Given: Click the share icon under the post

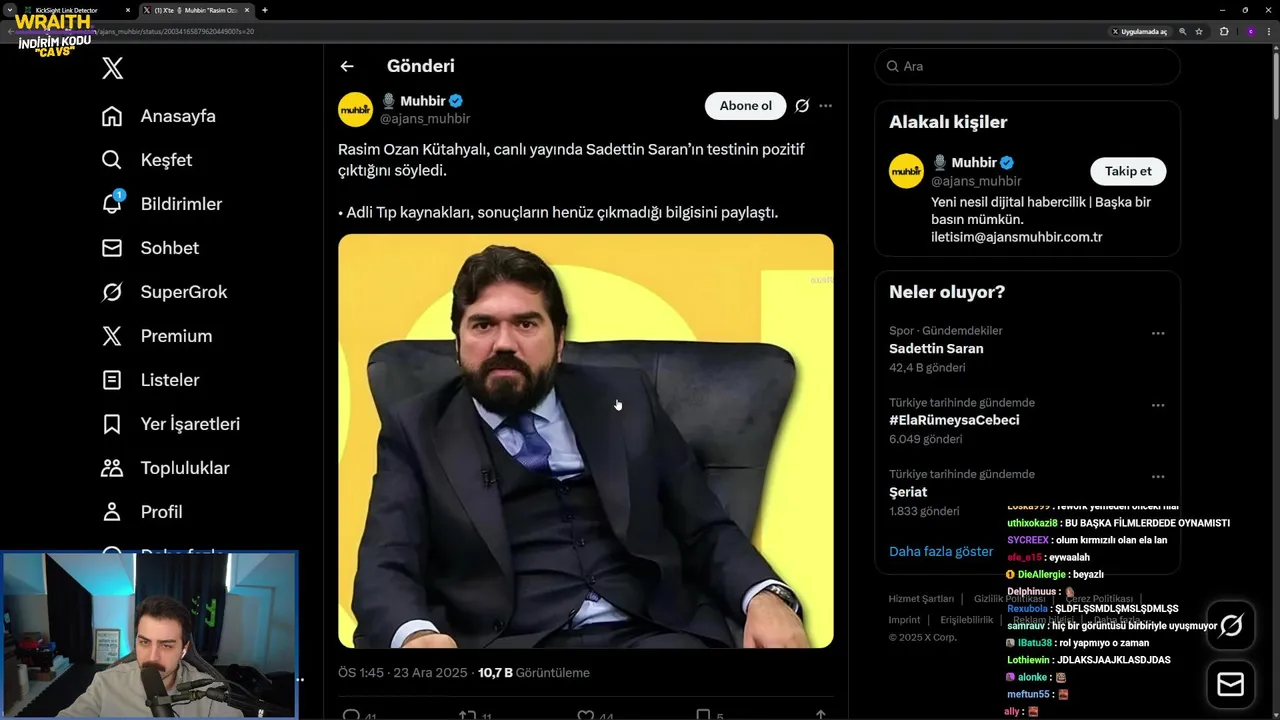Looking at the screenshot, I should click(821, 715).
